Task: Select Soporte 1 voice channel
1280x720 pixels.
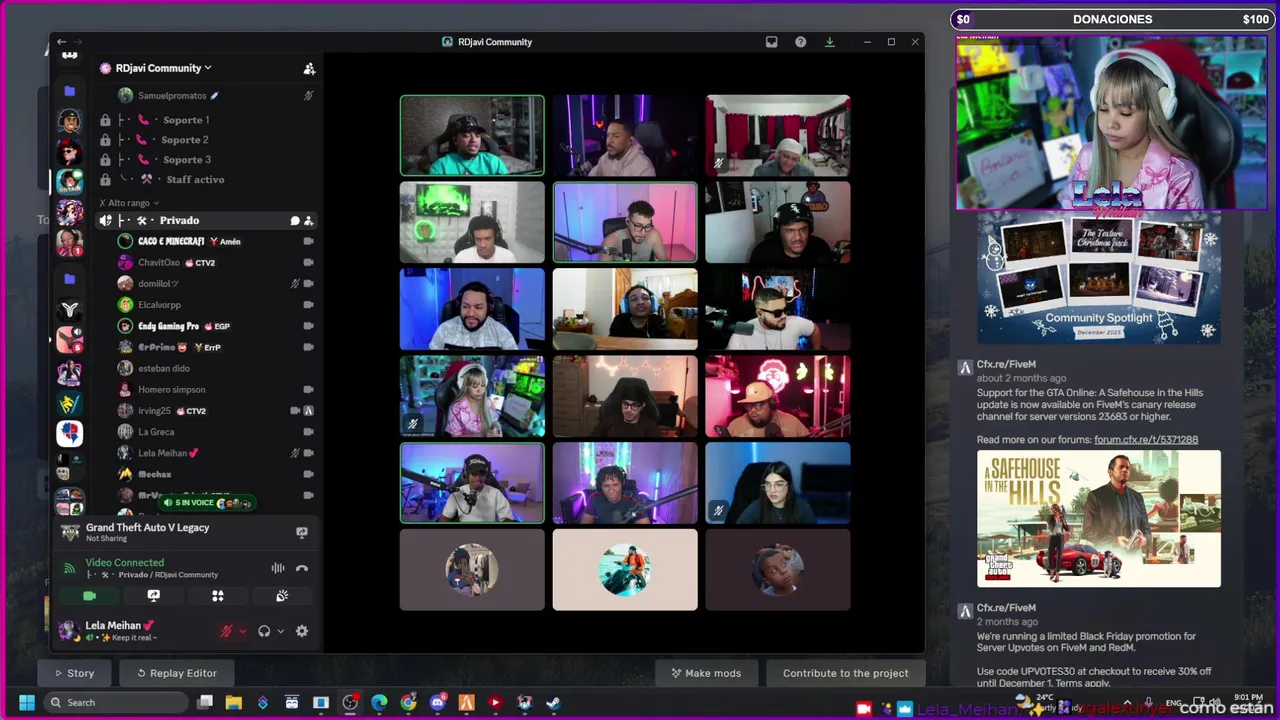Action: (x=185, y=120)
